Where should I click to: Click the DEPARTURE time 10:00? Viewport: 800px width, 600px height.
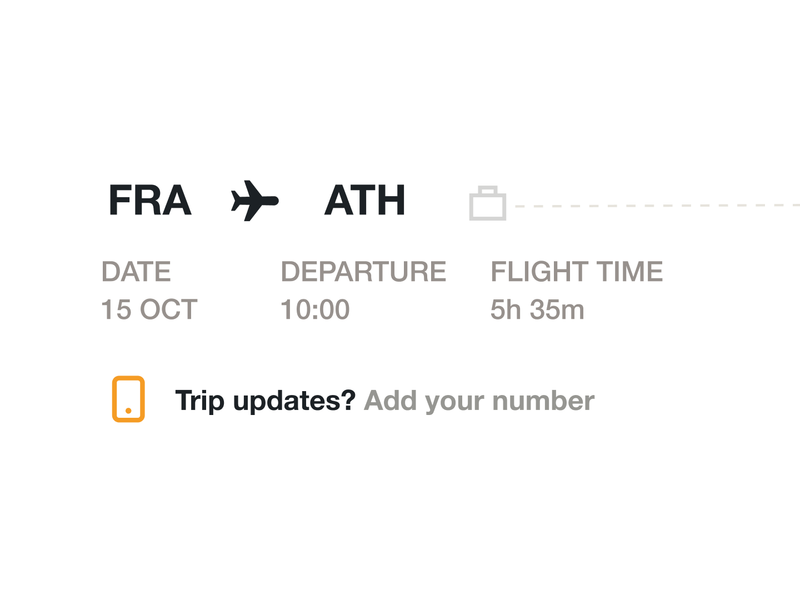316,311
